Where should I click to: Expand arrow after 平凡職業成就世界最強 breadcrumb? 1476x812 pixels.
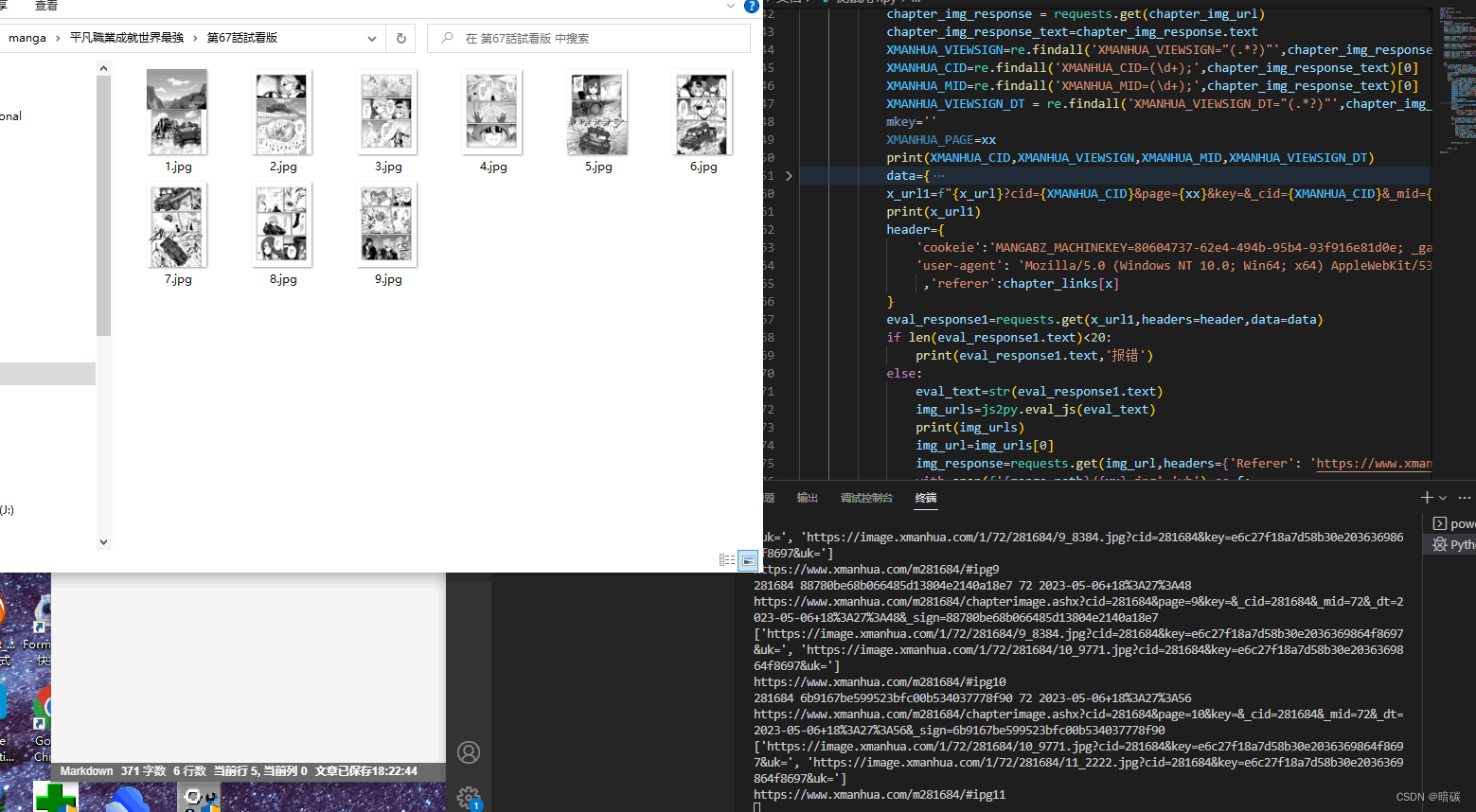[196, 38]
